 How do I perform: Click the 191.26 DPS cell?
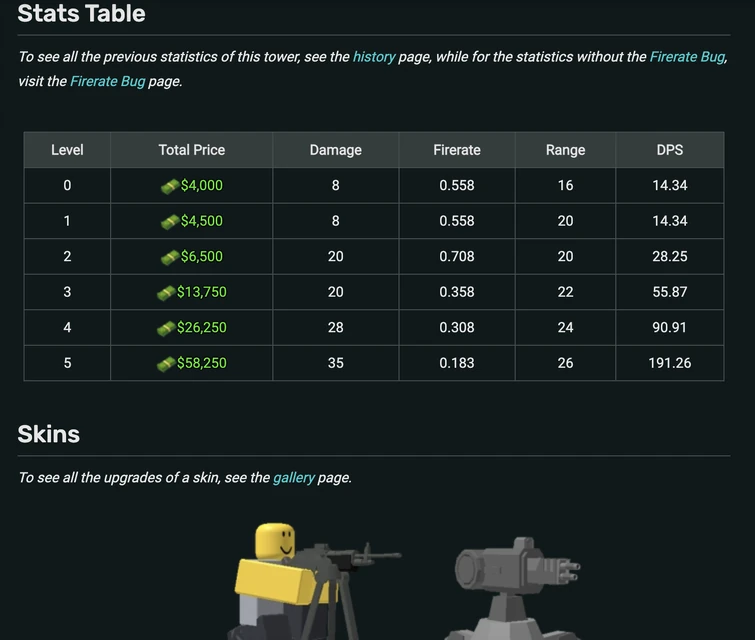[x=669, y=363]
